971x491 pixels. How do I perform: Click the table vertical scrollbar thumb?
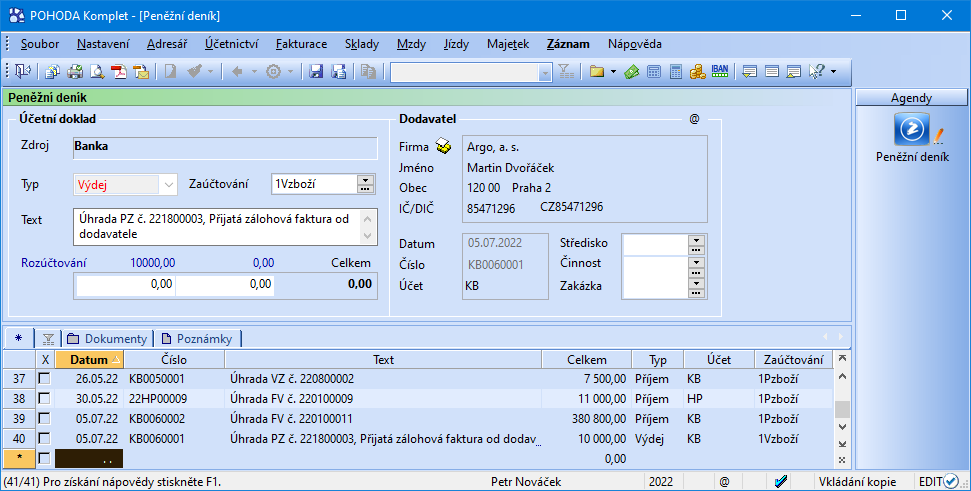coord(842,409)
